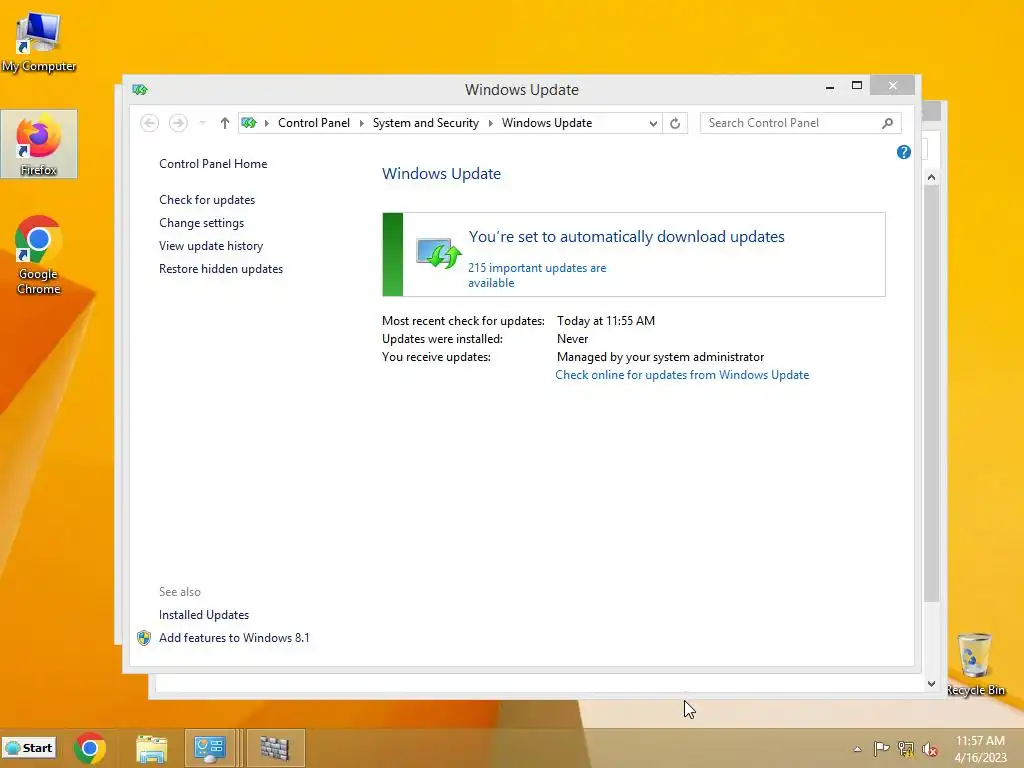Click Managed by your system administrator text
1024x768 pixels.
[x=660, y=357]
